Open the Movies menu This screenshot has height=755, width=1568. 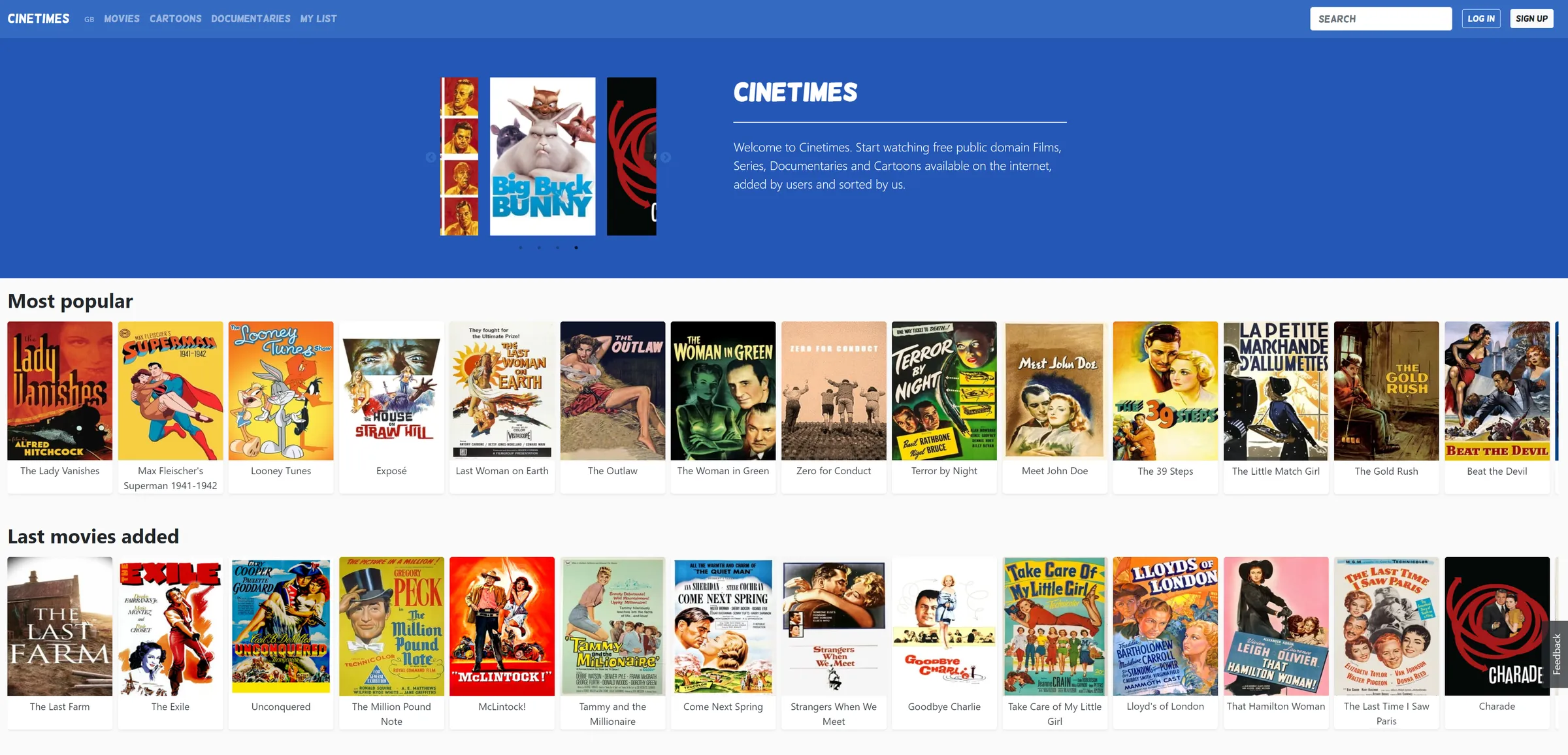coord(122,19)
